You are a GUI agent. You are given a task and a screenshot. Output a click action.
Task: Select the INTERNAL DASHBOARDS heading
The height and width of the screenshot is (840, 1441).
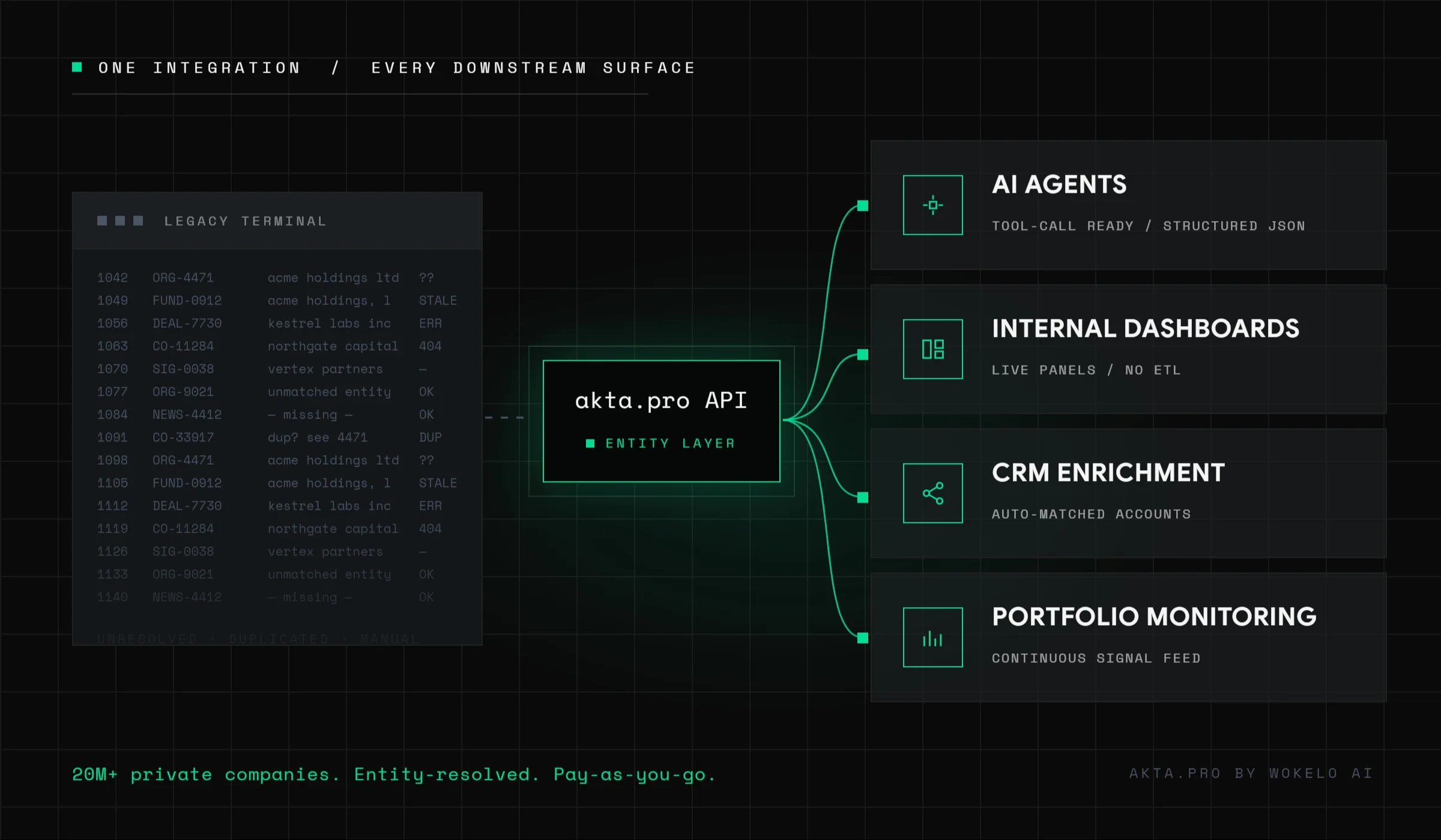[x=1146, y=328]
